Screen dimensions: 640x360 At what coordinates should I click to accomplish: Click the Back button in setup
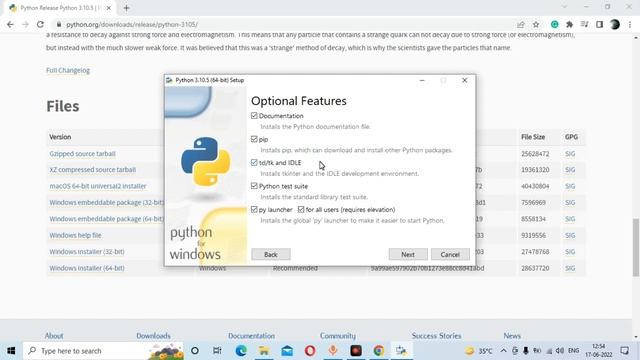(x=271, y=254)
